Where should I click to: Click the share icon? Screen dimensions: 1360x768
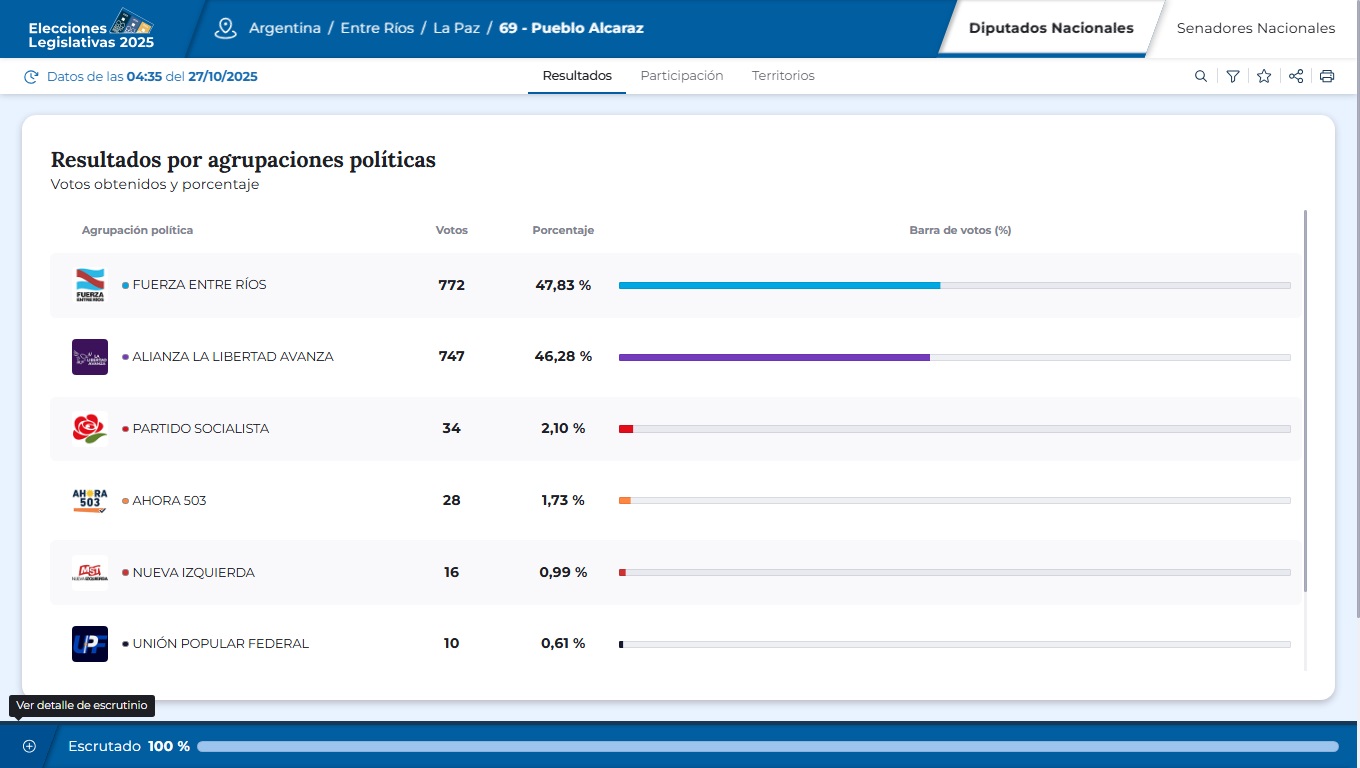pyautogui.click(x=1296, y=76)
